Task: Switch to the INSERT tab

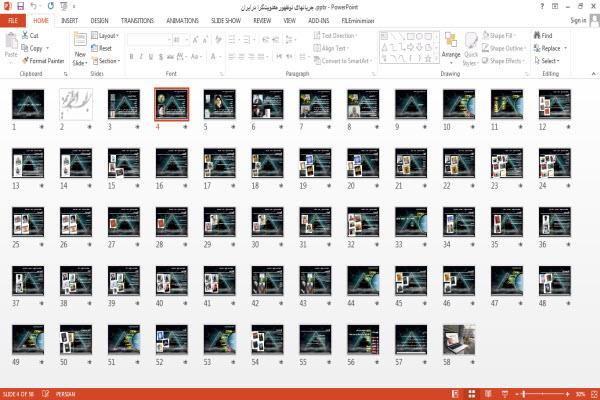Action: click(69, 20)
